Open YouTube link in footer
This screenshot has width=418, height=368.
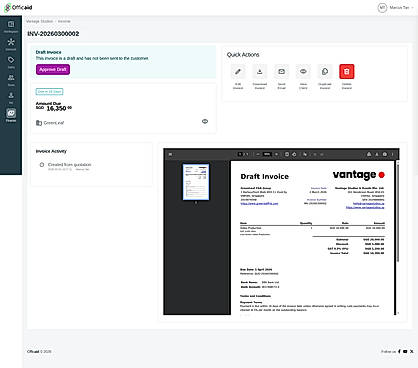405,351
